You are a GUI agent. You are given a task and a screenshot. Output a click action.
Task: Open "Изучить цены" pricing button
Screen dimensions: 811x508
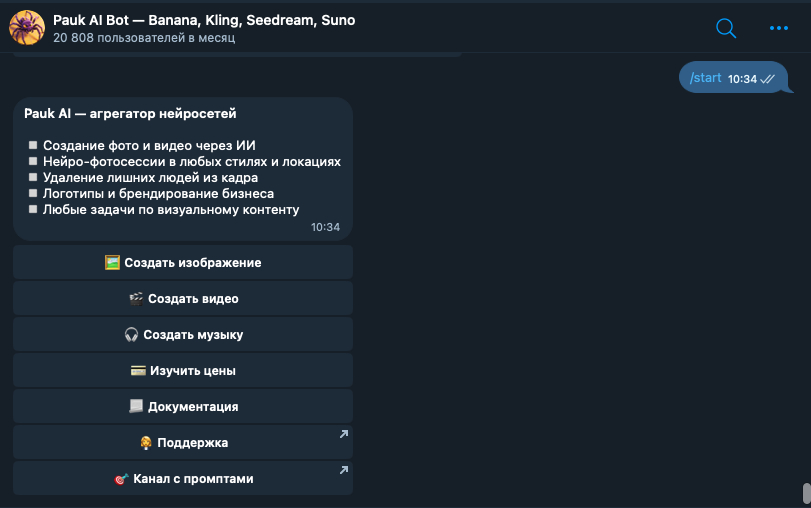183,370
